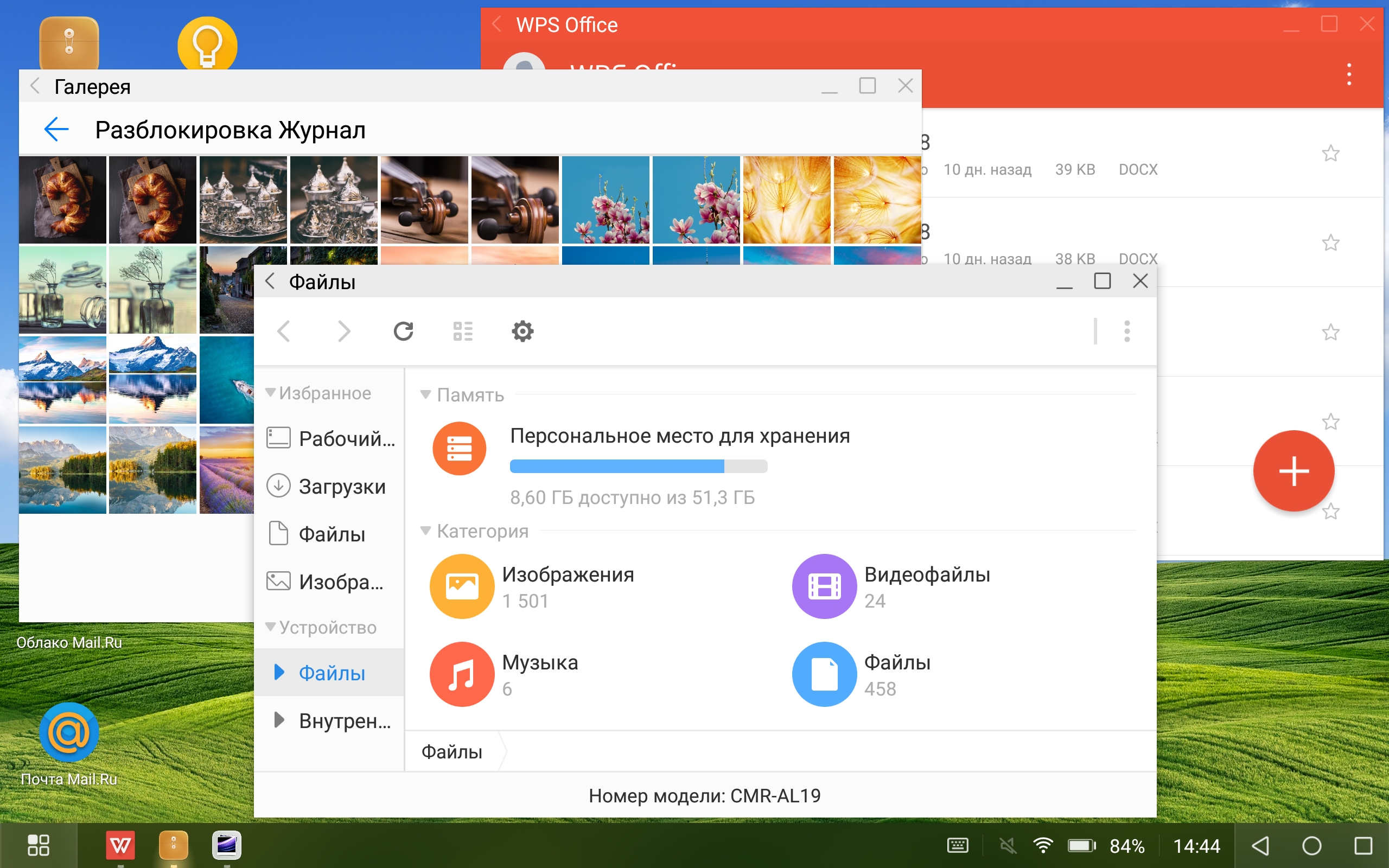
Task: Open the Music category icon
Action: click(462, 674)
